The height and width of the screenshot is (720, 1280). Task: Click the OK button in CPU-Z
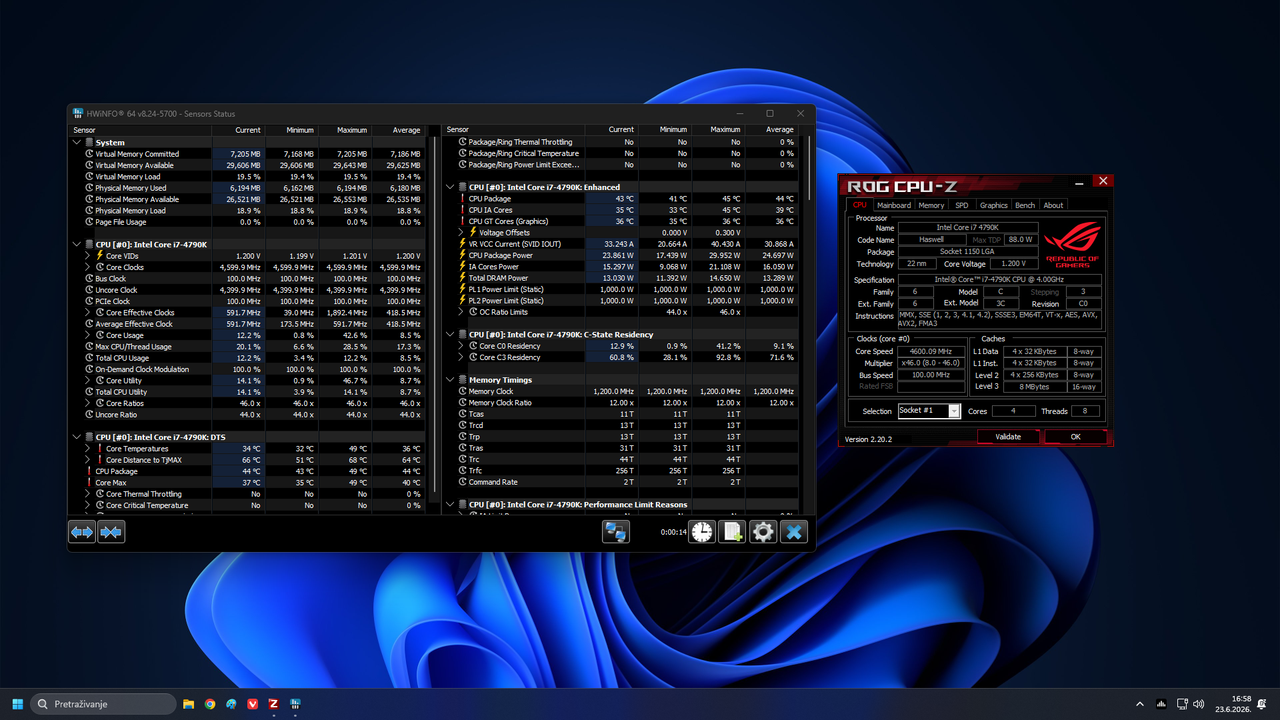(x=1076, y=437)
